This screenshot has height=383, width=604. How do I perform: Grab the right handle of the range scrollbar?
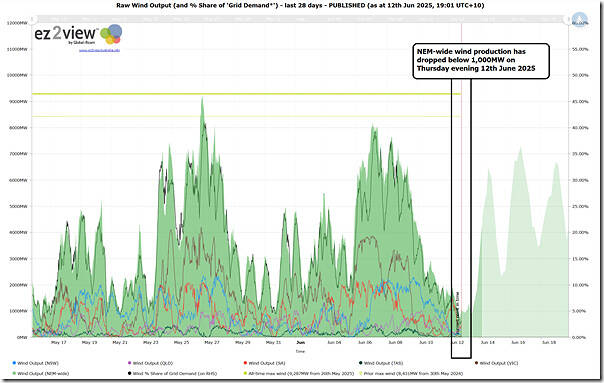(568, 18)
